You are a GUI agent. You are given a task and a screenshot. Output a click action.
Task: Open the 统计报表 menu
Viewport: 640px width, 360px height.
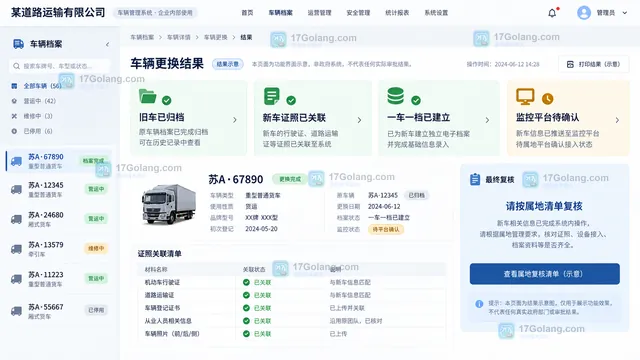click(x=397, y=13)
